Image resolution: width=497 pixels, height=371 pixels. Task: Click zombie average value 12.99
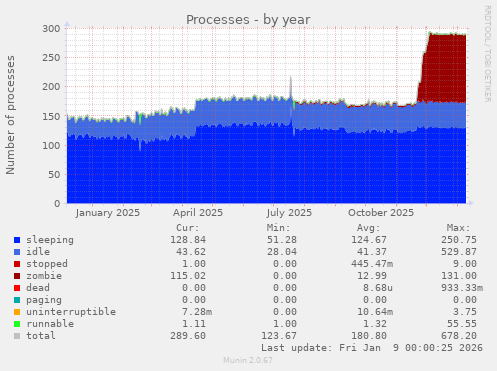[x=372, y=276]
